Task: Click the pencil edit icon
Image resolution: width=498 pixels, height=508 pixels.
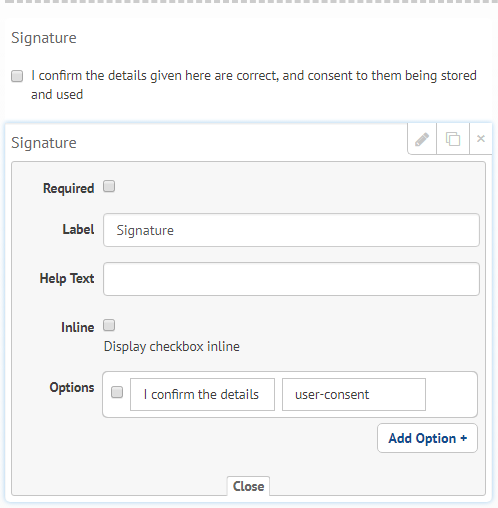Action: (422, 139)
